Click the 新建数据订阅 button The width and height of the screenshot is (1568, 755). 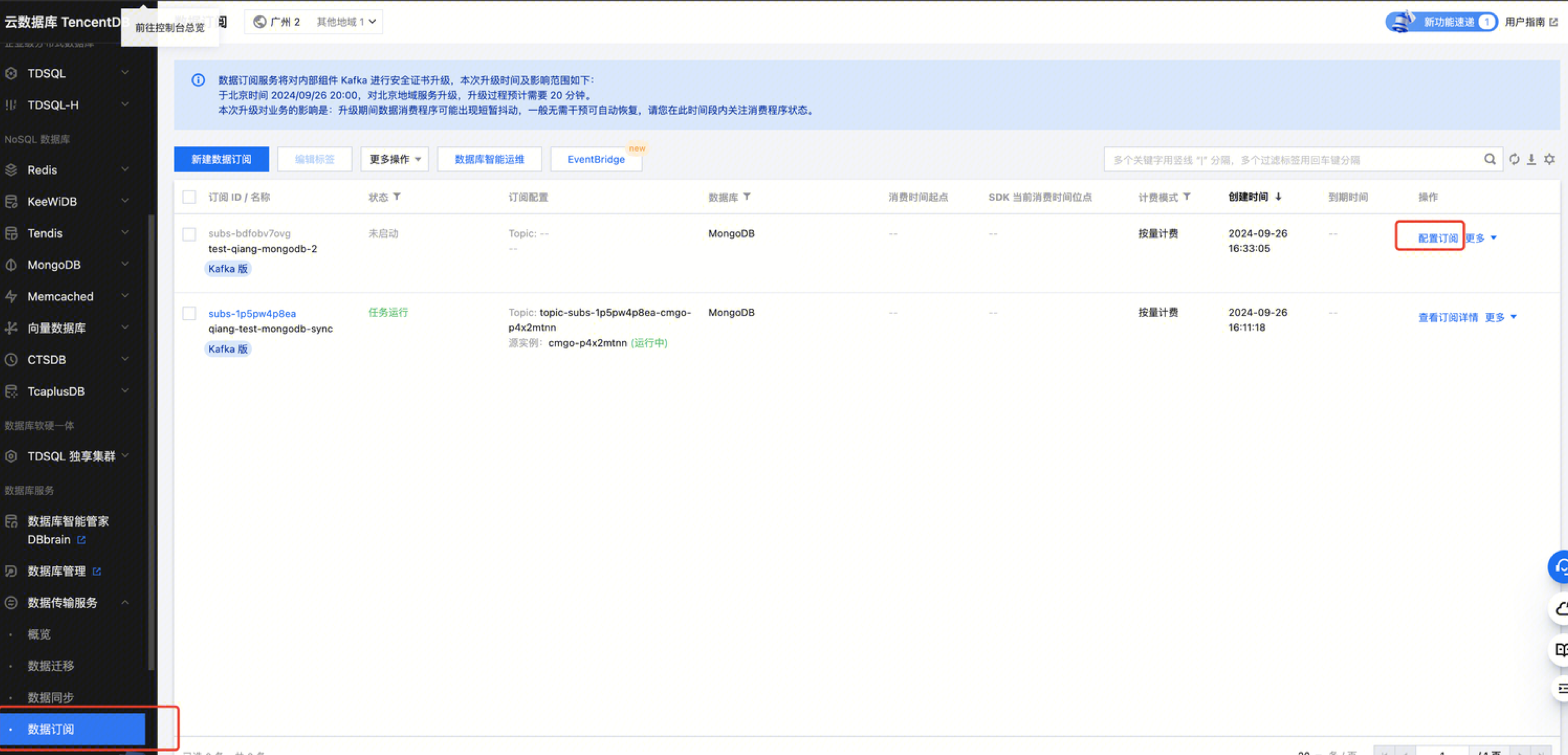tap(221, 159)
